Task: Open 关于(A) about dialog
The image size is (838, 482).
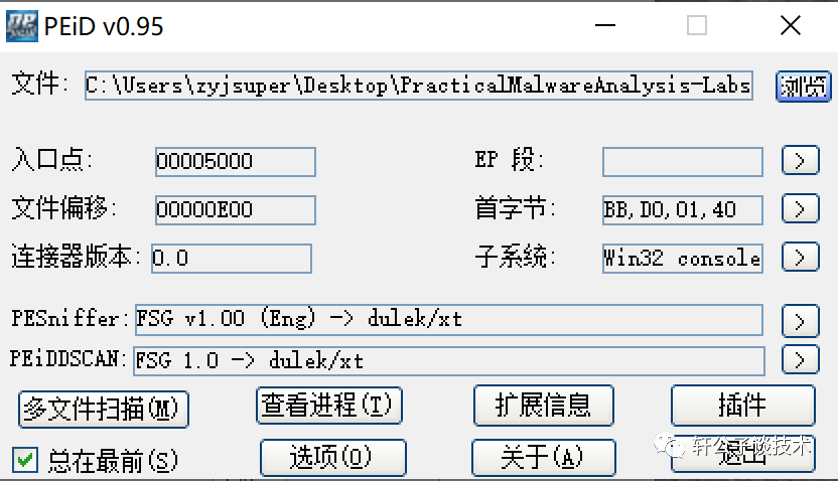Action: [544, 458]
